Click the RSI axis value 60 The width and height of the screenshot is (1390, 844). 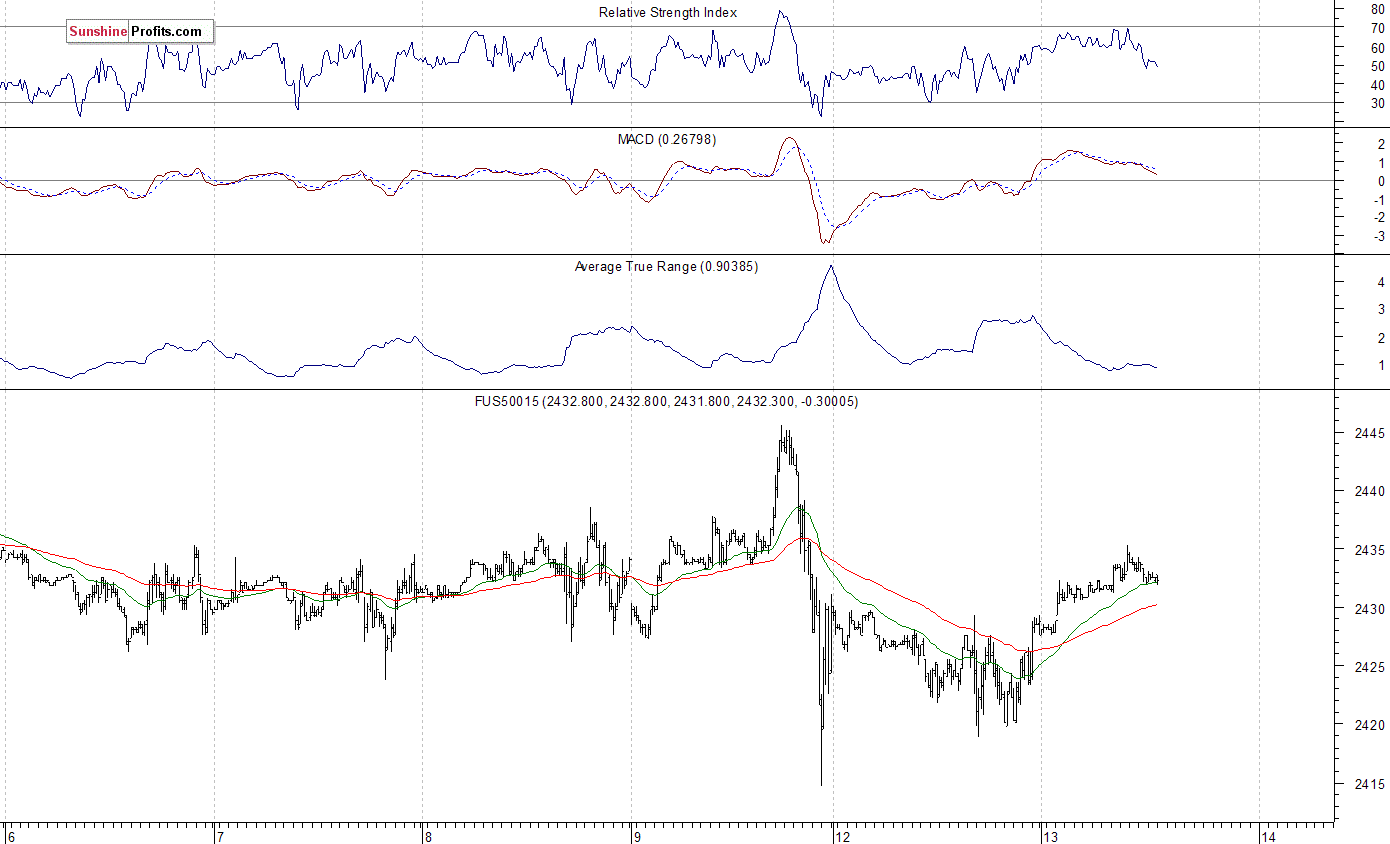1378,47
